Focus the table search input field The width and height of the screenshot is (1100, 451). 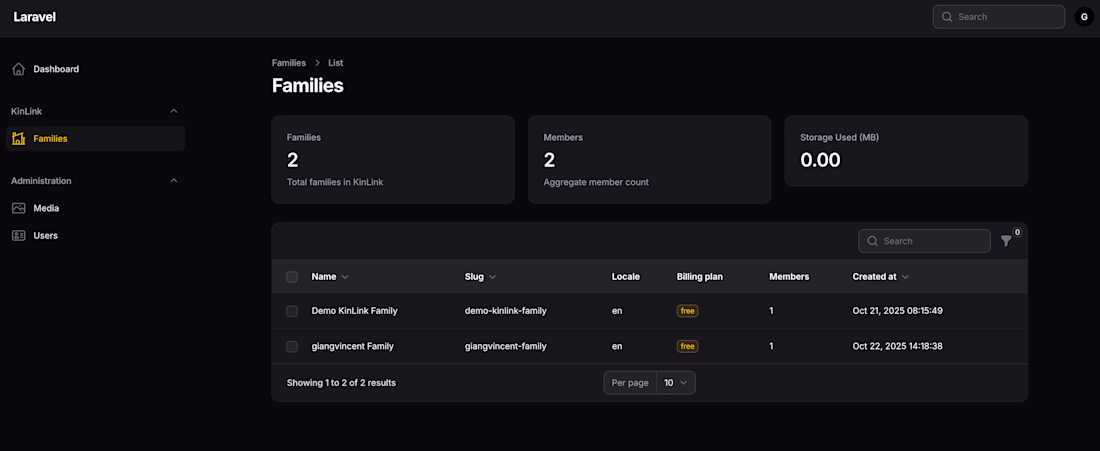(x=932, y=241)
